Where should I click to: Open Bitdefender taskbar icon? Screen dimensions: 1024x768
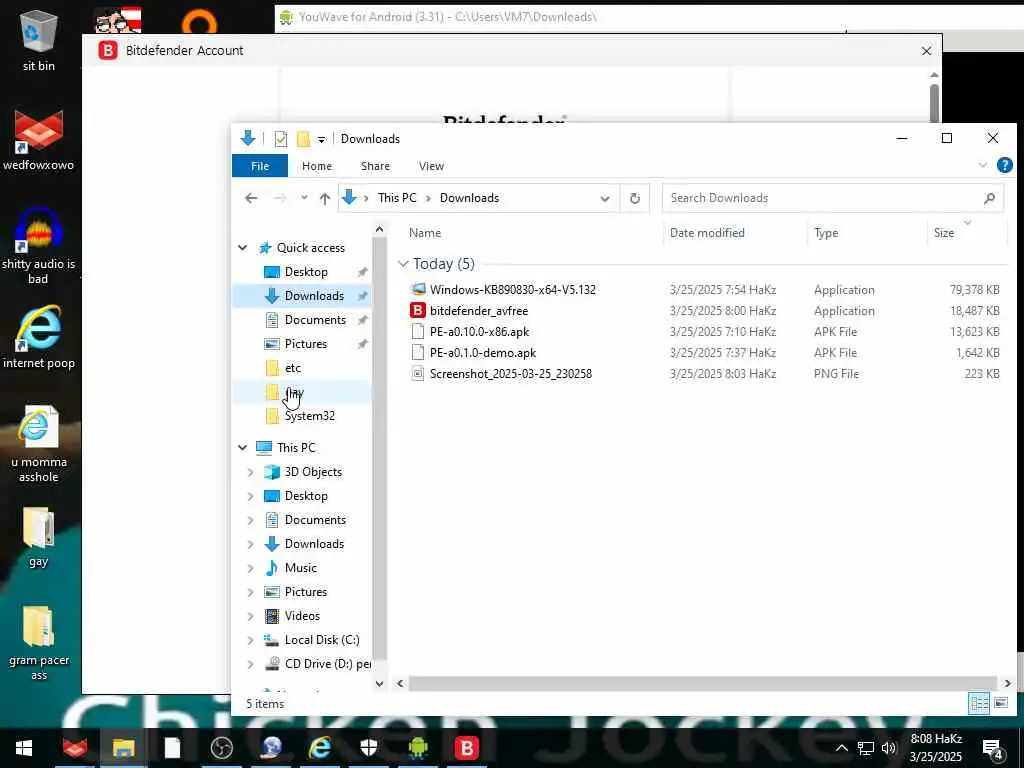(467, 748)
